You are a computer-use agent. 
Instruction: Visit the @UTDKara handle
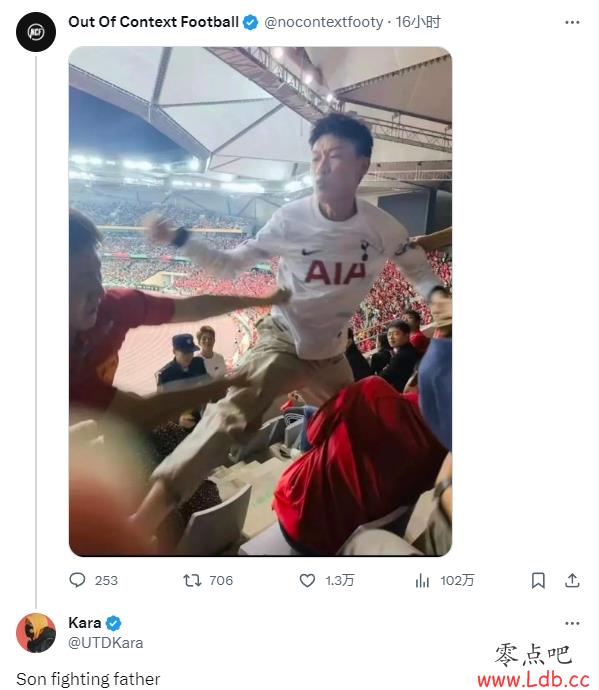point(105,642)
